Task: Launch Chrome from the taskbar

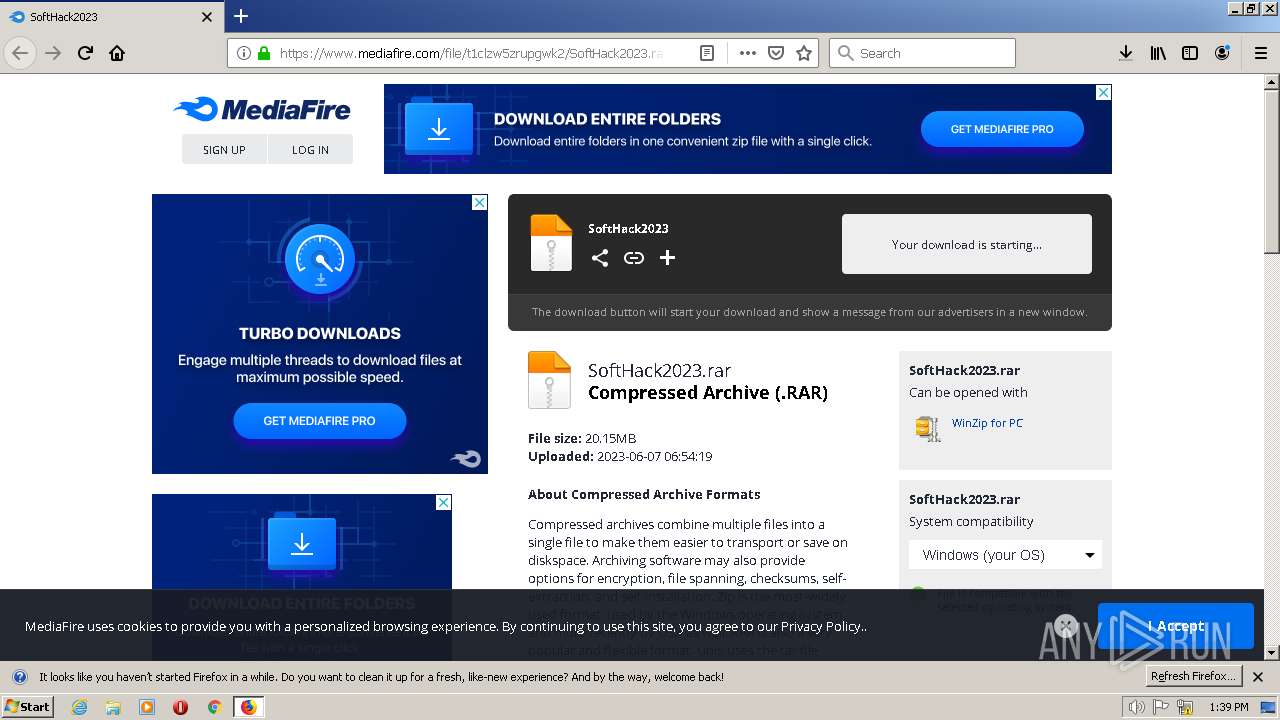Action: point(214,707)
